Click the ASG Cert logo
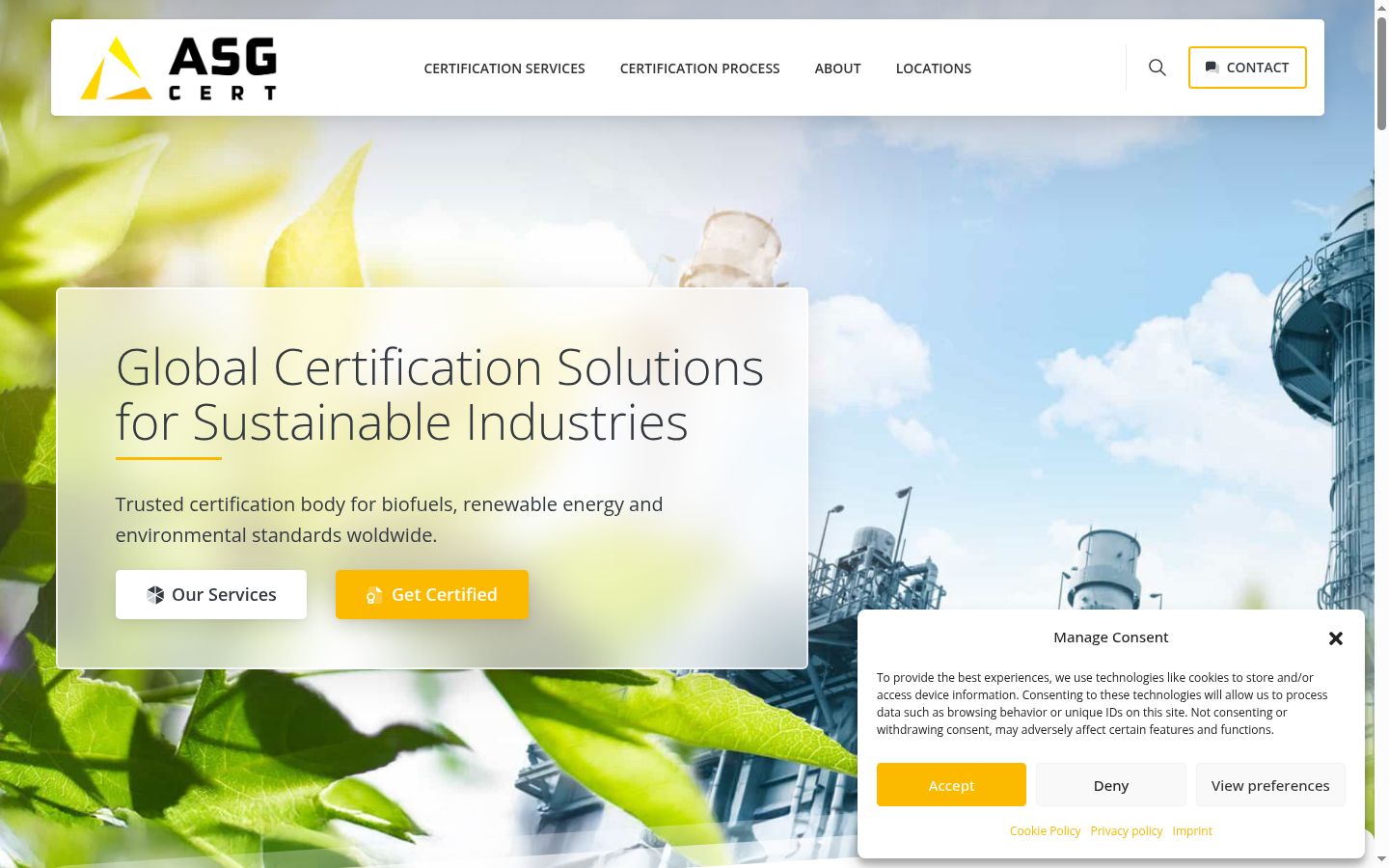 (178, 68)
